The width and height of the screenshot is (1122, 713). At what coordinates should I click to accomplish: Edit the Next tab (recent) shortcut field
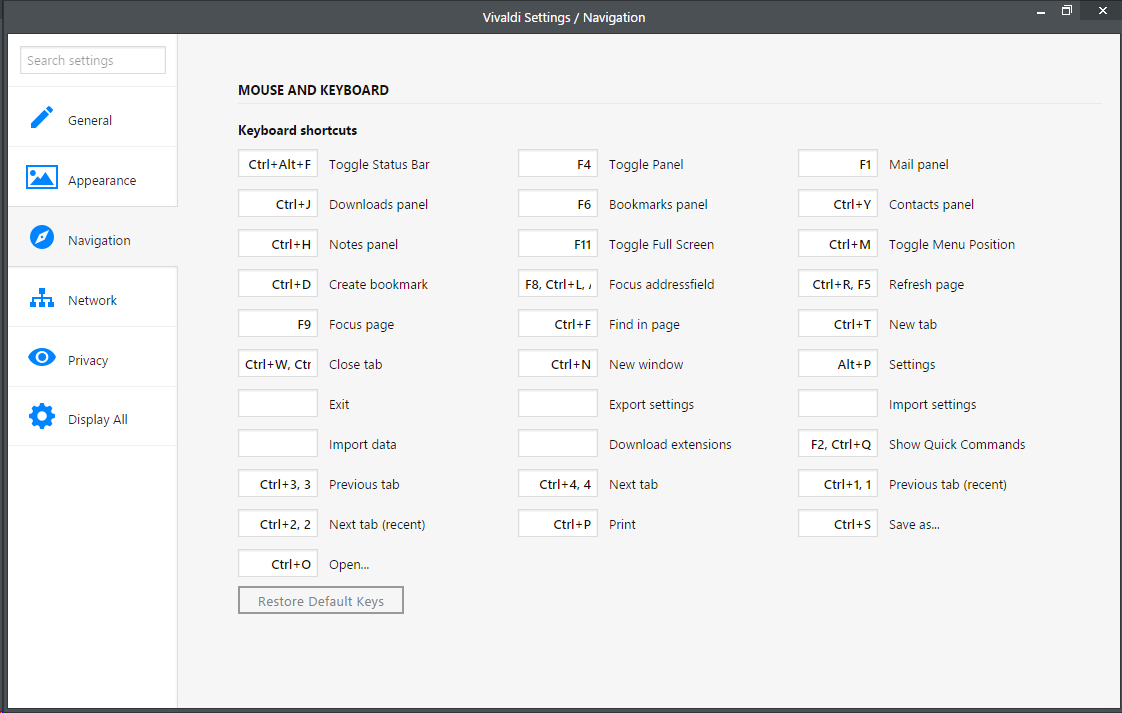[x=278, y=524]
